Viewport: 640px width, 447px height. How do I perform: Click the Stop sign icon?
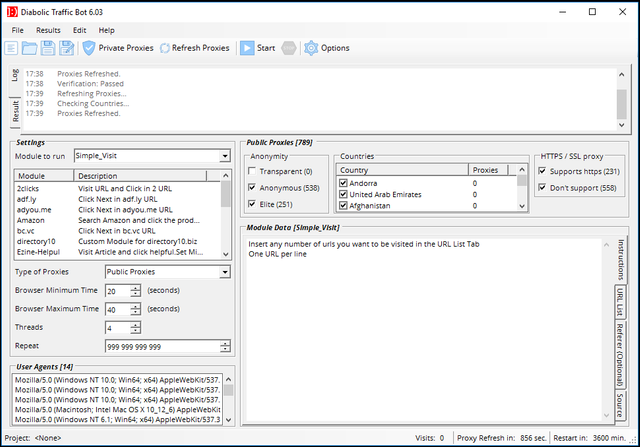click(x=289, y=48)
